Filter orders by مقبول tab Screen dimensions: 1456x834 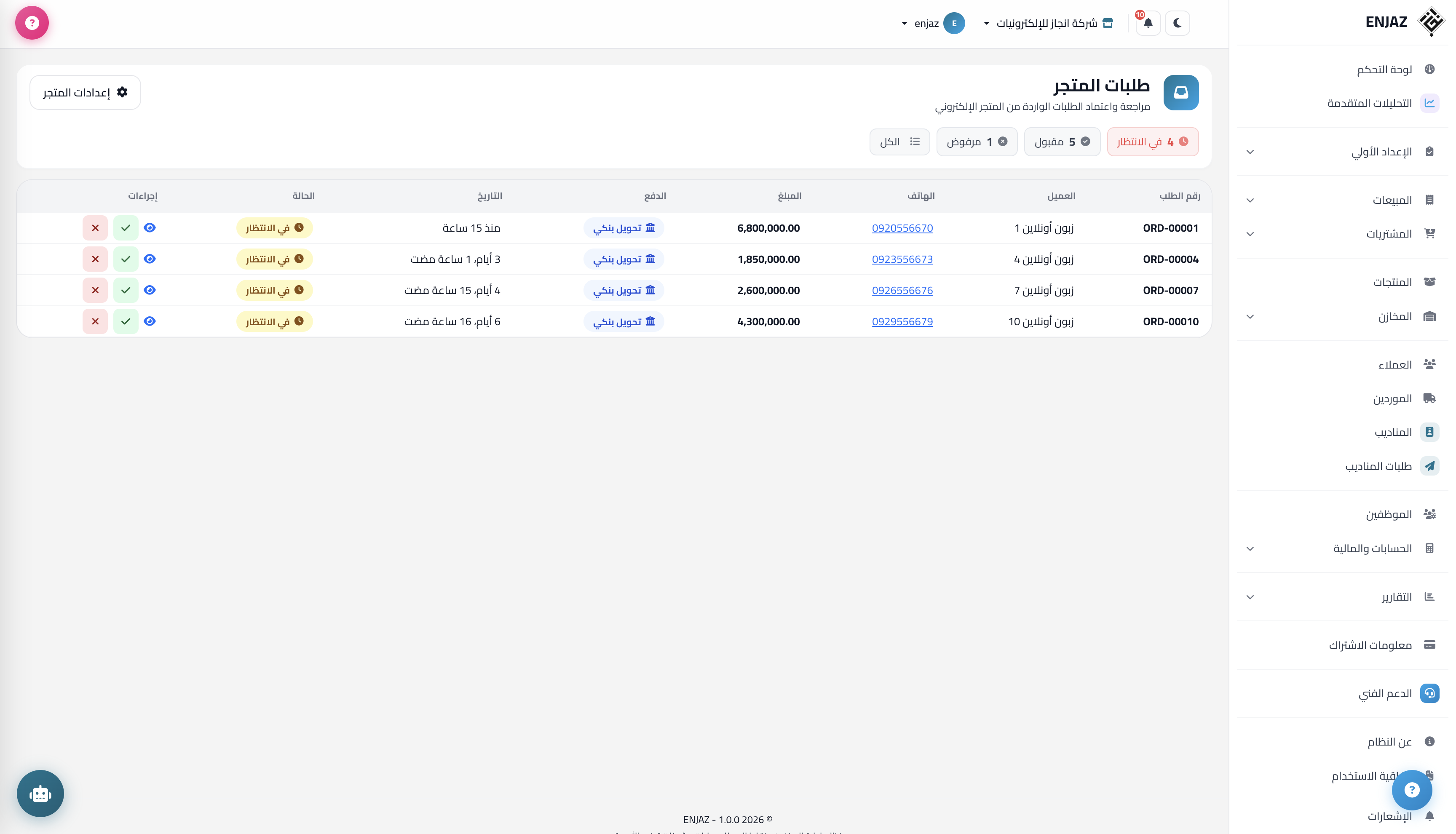1062,142
